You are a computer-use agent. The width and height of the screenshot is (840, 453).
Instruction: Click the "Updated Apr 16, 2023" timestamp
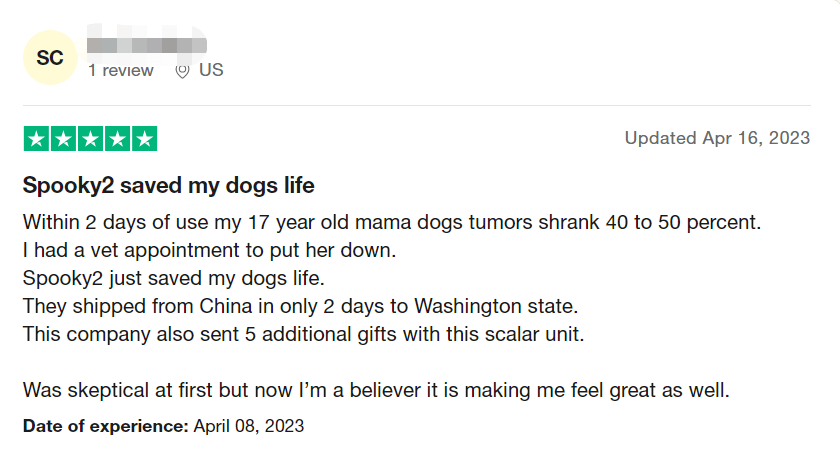tap(717, 139)
